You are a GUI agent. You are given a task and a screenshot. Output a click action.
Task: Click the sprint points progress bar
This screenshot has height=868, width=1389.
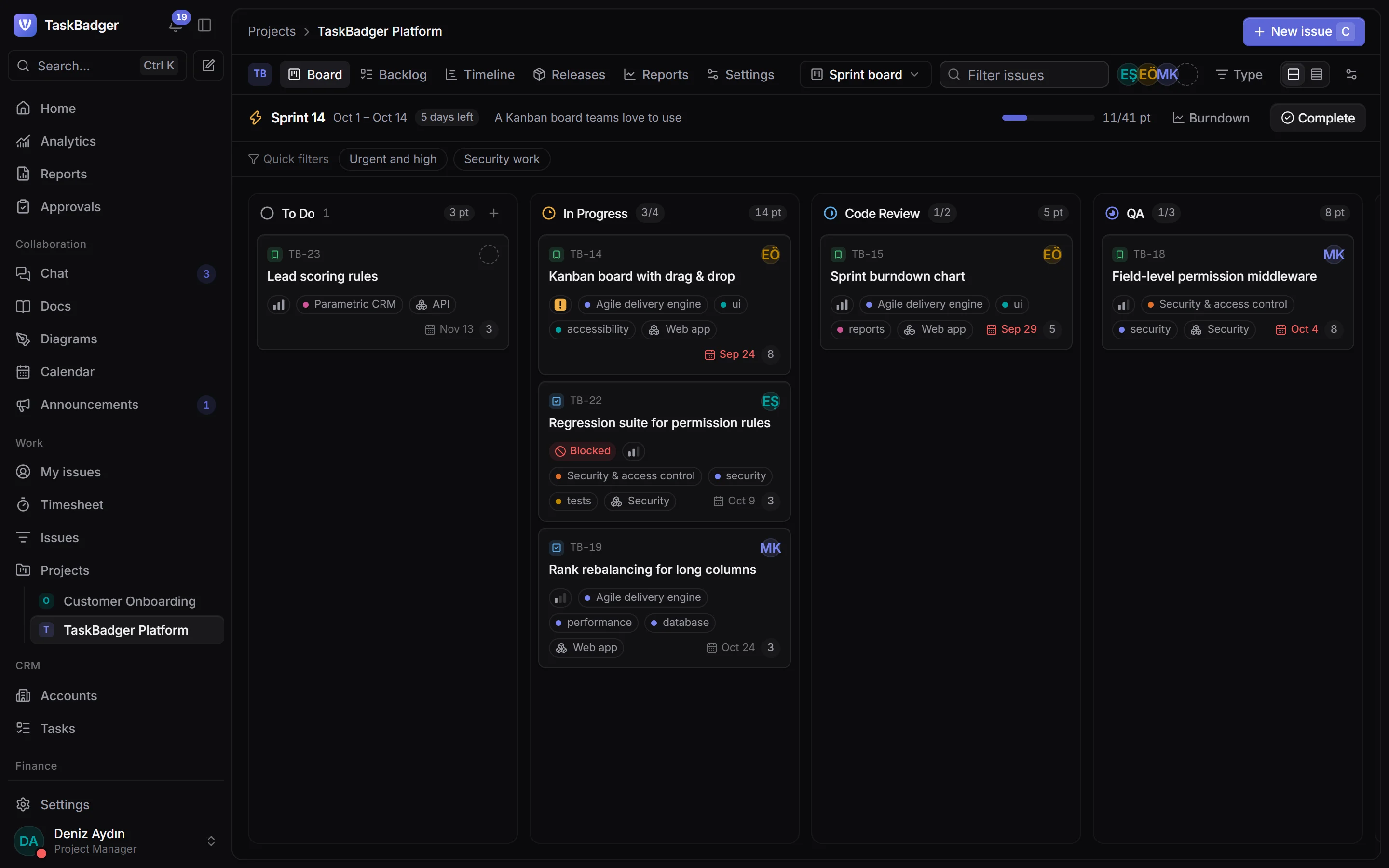pos(1048,118)
